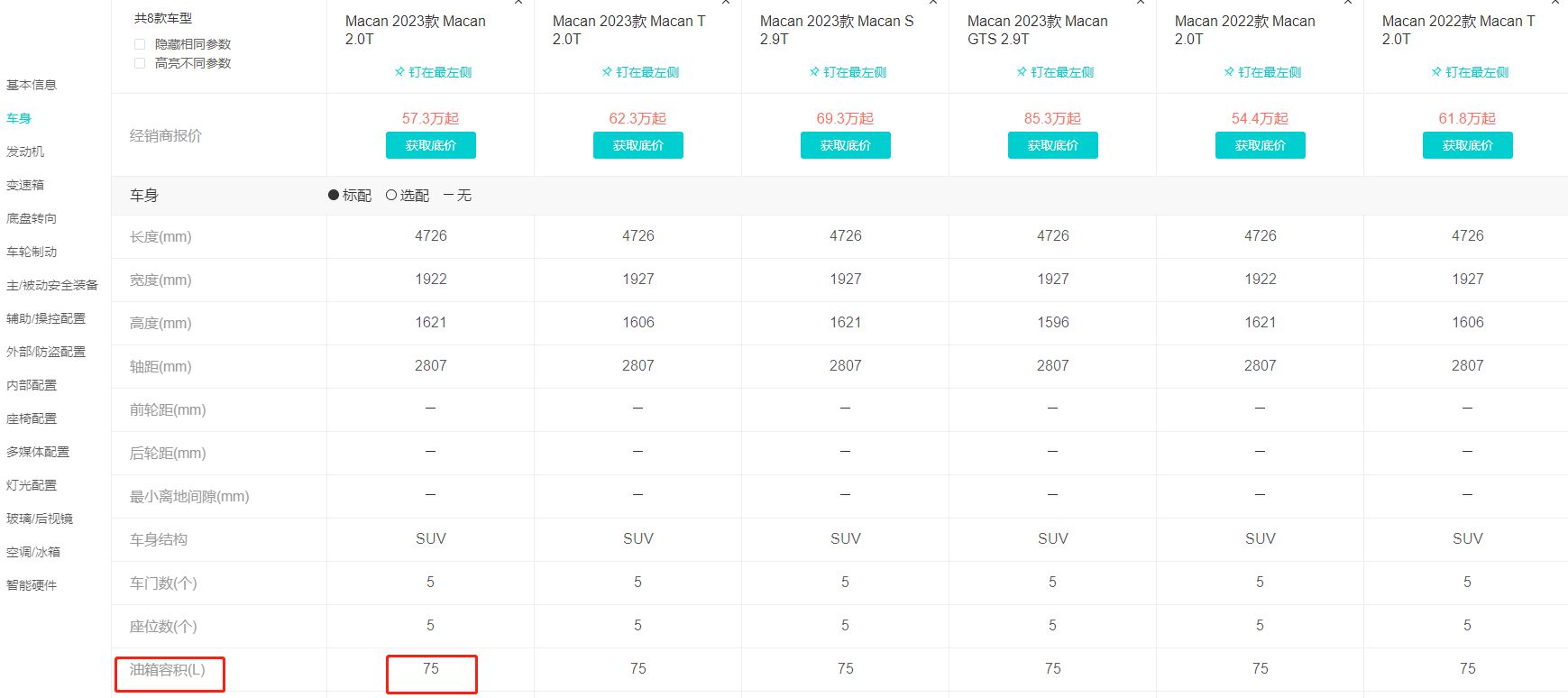Screen dimensions: 1568x698
Task: Go to the 基本信息 section
Action: [32, 85]
